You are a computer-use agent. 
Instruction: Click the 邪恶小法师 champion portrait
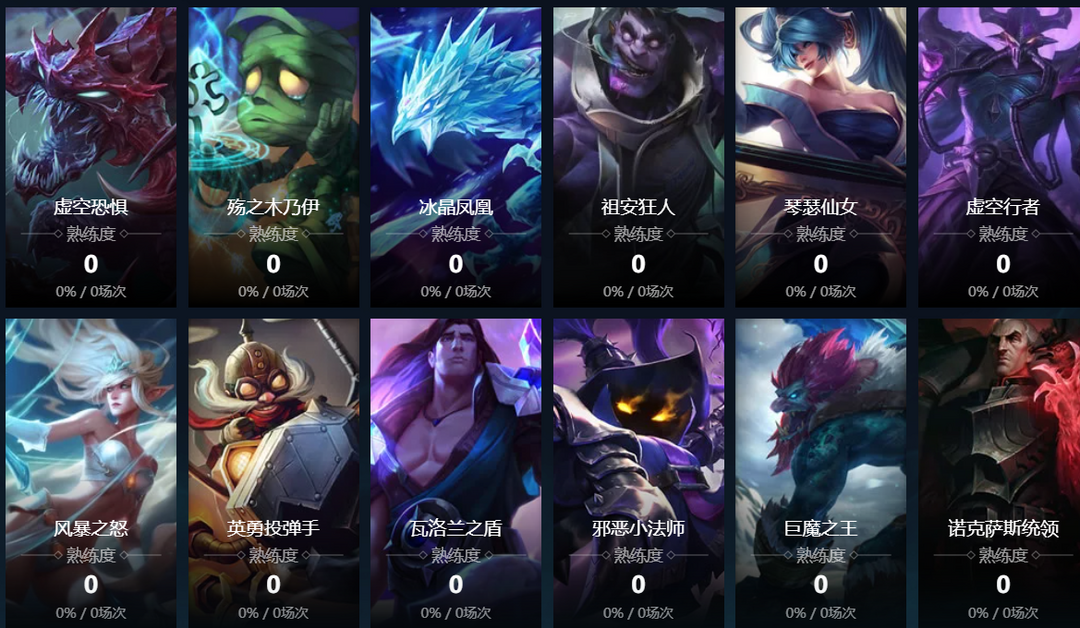point(638,473)
